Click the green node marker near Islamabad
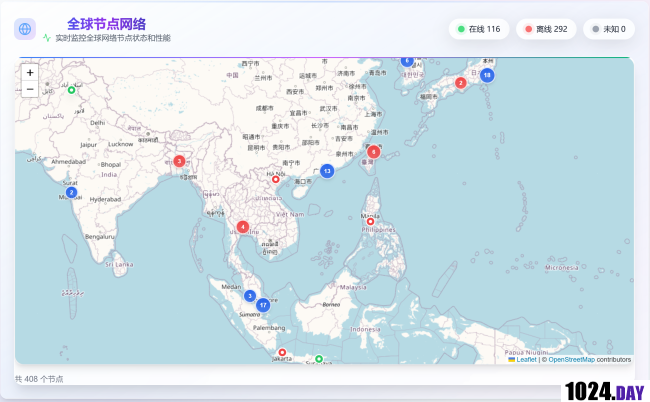 [x=71, y=90]
